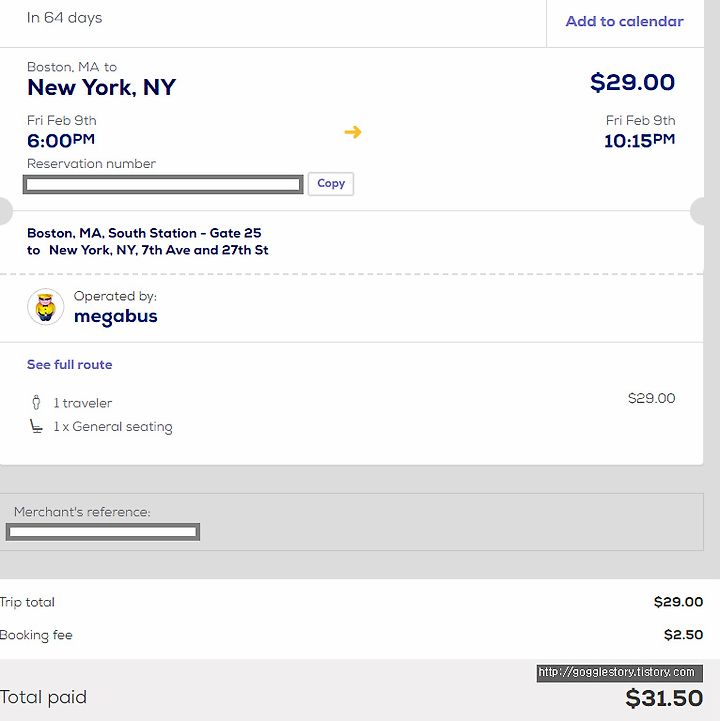The height and width of the screenshot is (721, 720).
Task: Click the New York, NY destination heading
Action: (x=102, y=87)
